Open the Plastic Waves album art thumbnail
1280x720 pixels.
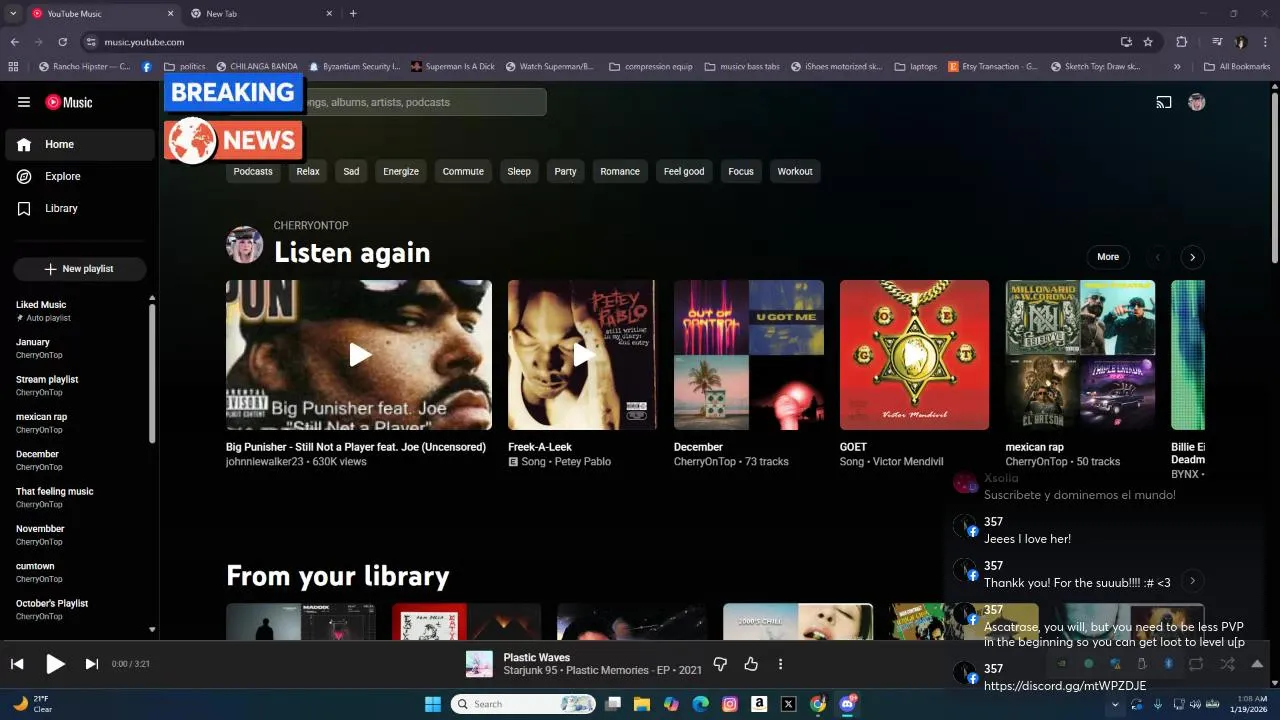[479, 664]
